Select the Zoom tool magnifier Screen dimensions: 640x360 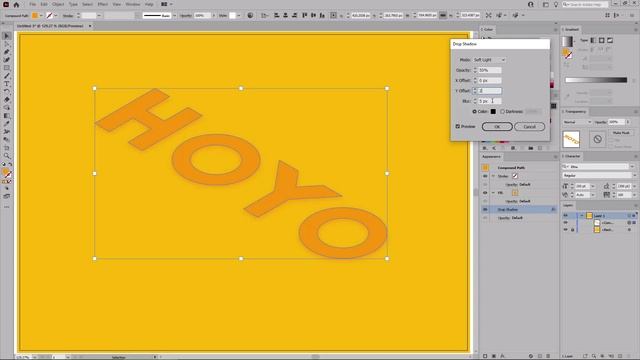coord(6,156)
